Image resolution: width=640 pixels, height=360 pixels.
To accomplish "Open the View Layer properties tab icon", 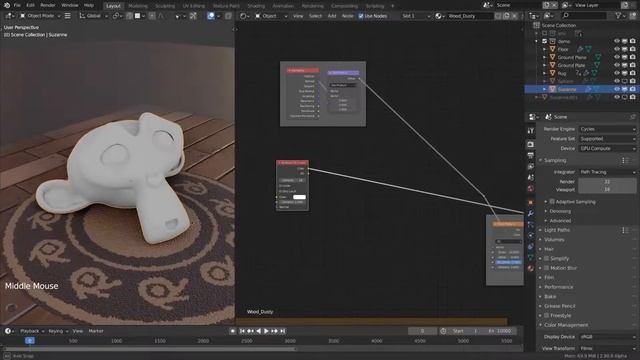I will 530,167.
